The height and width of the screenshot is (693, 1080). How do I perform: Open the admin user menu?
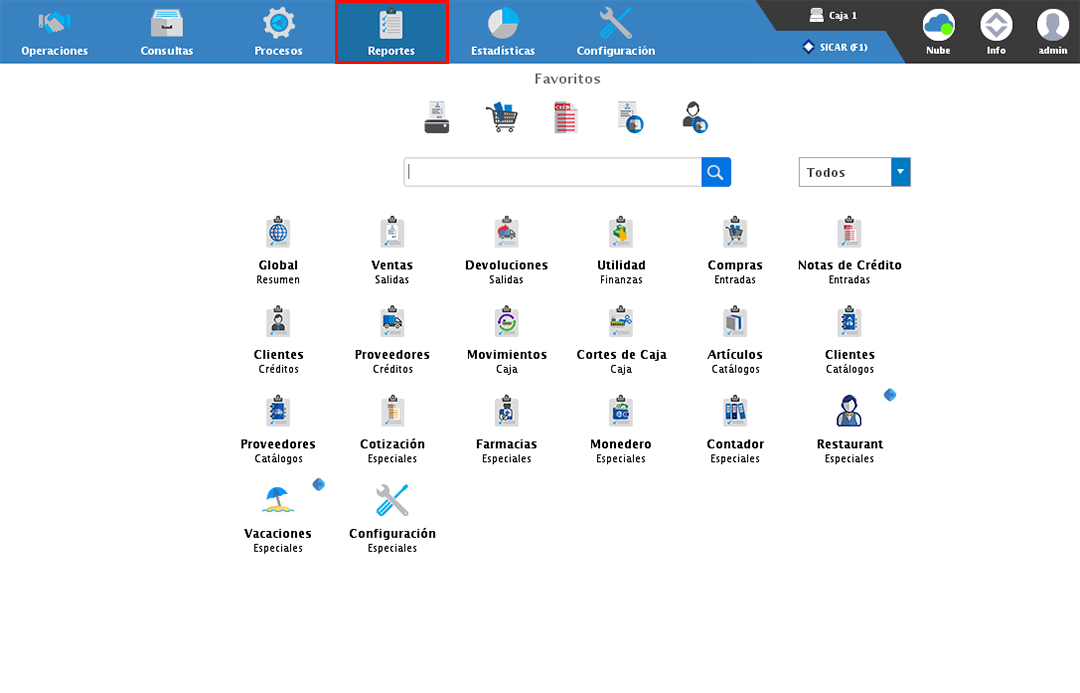1052,31
